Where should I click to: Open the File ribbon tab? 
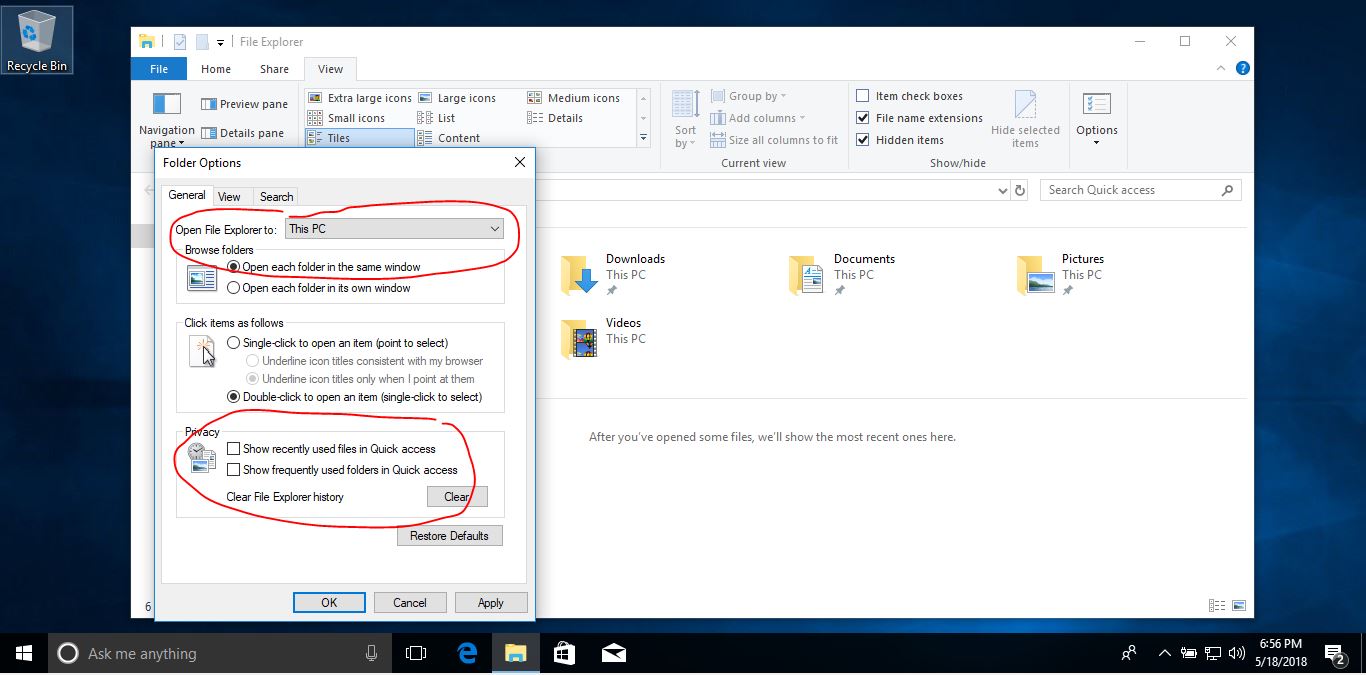tap(159, 69)
